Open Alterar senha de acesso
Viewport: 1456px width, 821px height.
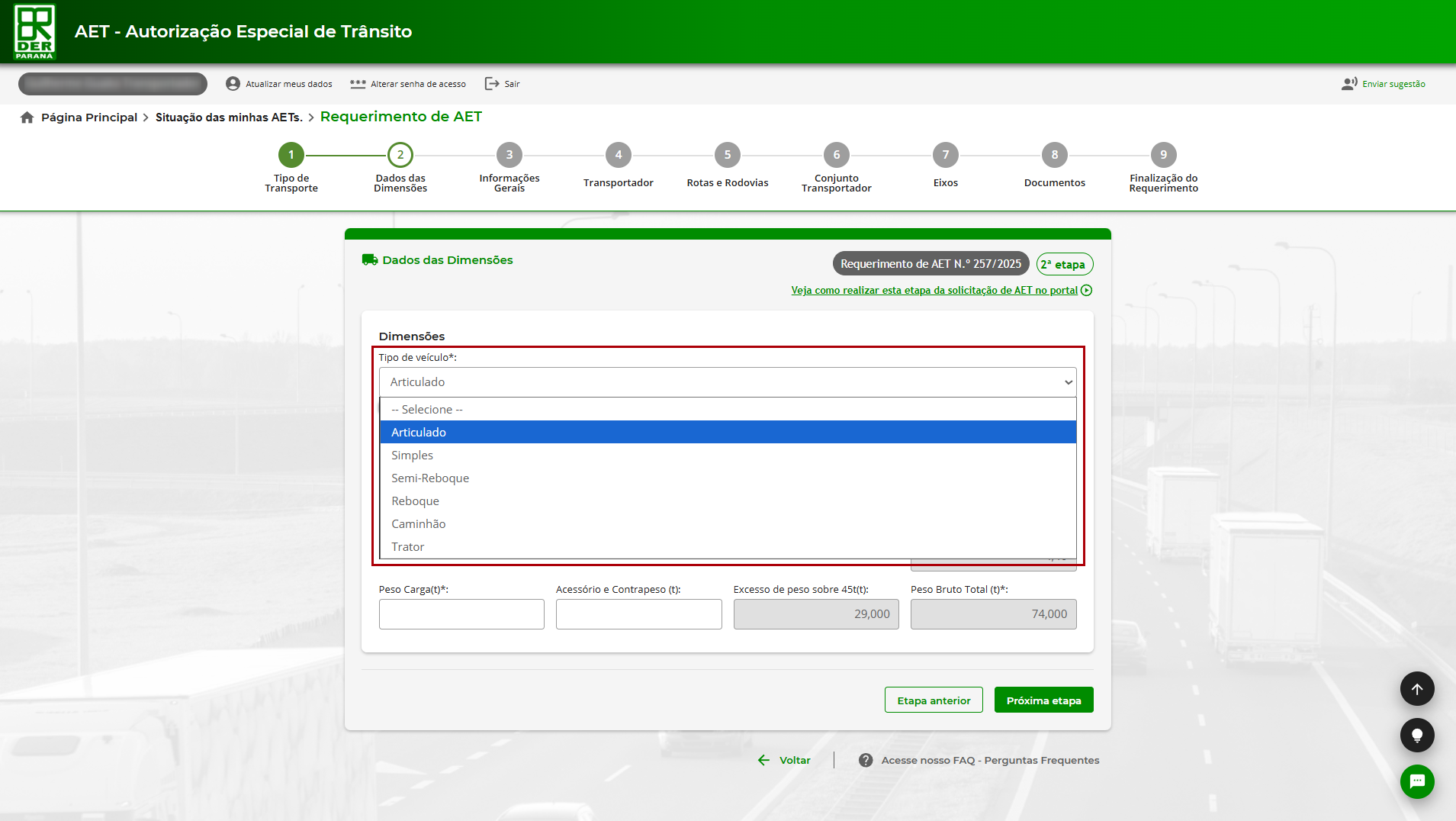pyautogui.click(x=408, y=84)
